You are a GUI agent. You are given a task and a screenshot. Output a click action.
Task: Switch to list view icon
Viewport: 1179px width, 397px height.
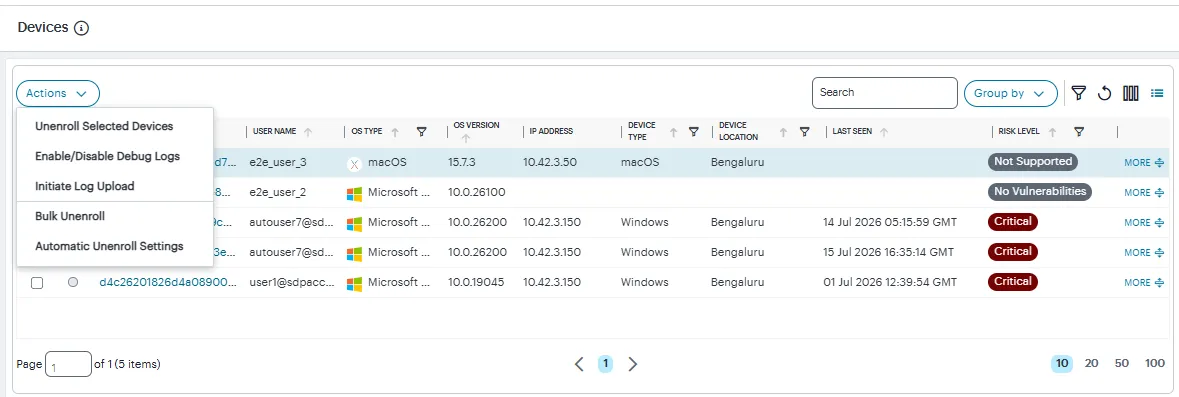[x=1157, y=93]
